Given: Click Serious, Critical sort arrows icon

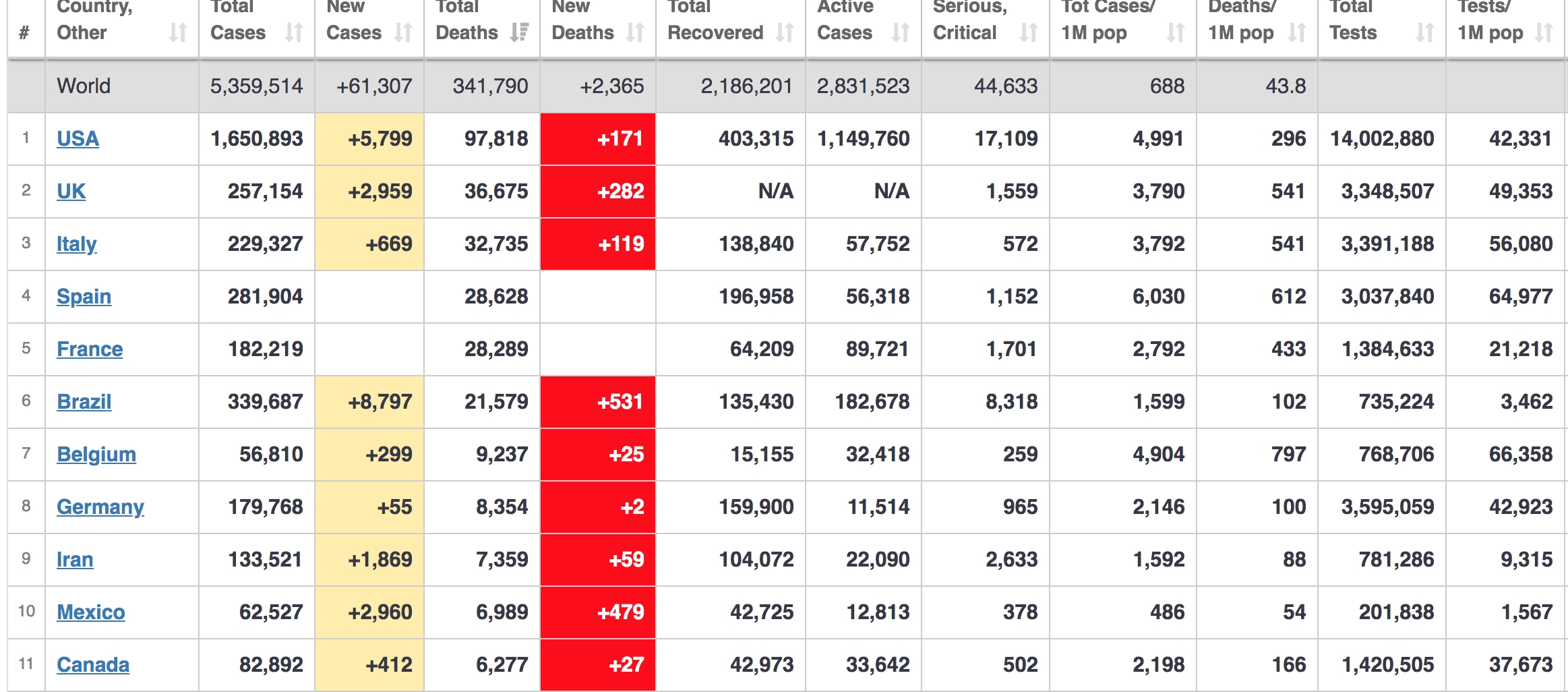Looking at the screenshot, I should tap(1029, 32).
